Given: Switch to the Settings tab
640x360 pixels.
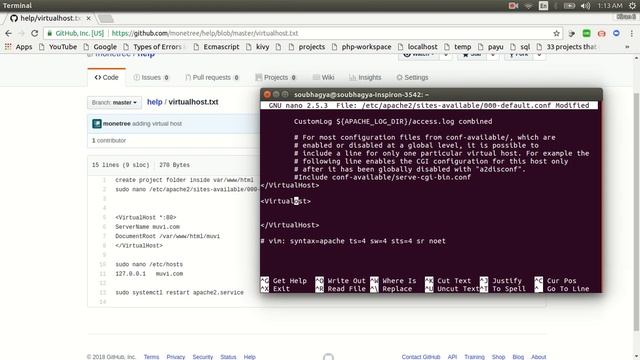Looking at the screenshot, I should [412, 77].
